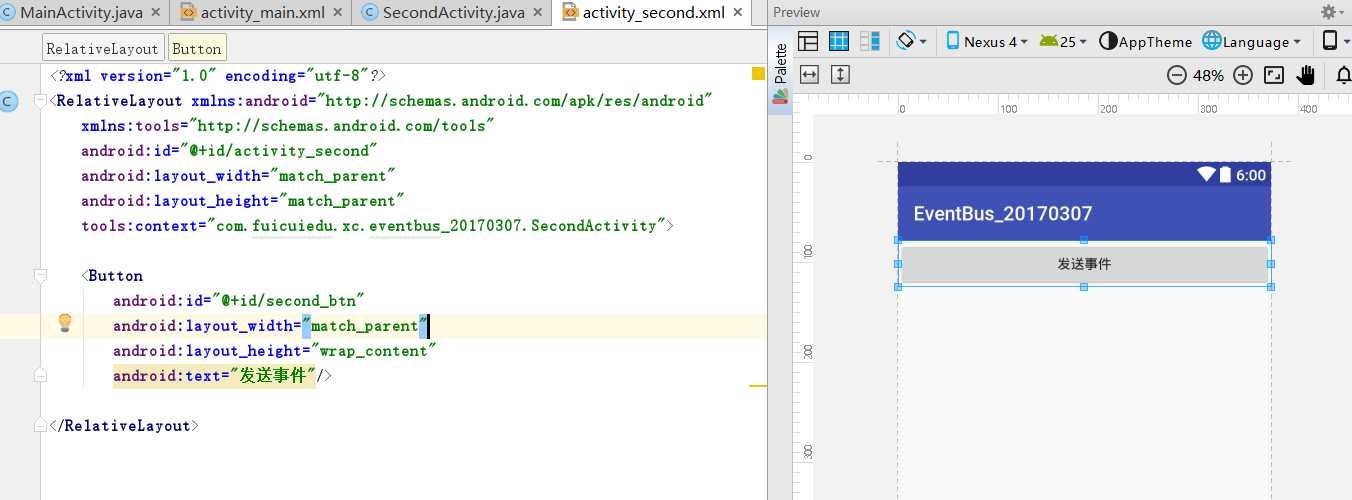Click the notification bell icon

pos(1343,75)
